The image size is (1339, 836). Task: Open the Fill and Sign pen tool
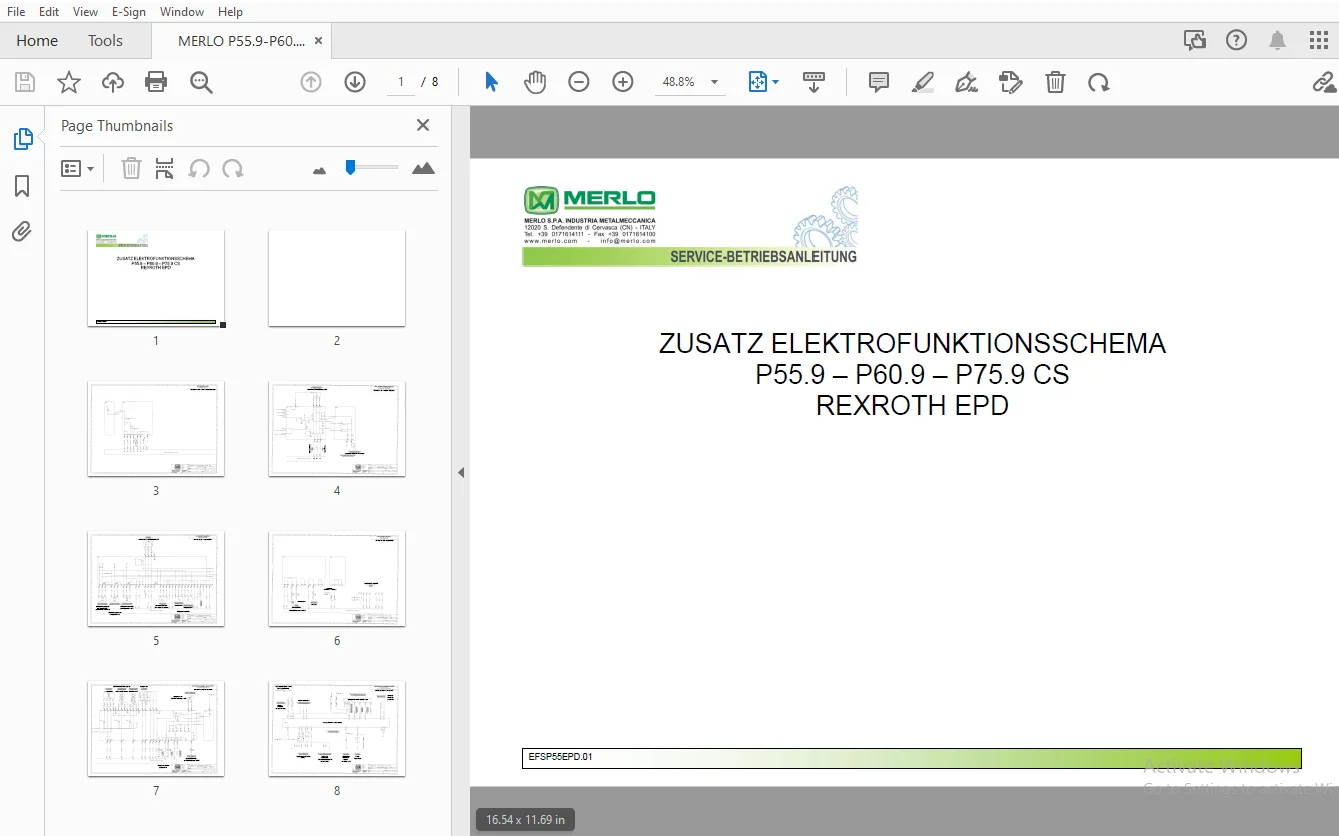point(967,82)
